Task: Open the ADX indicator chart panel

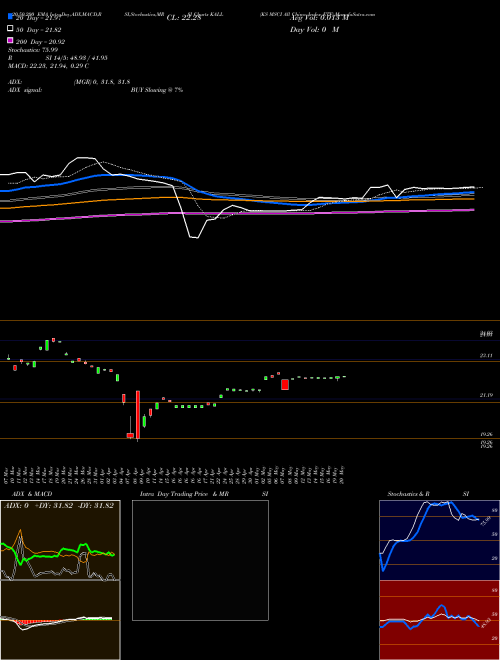Action: click(x=60, y=540)
